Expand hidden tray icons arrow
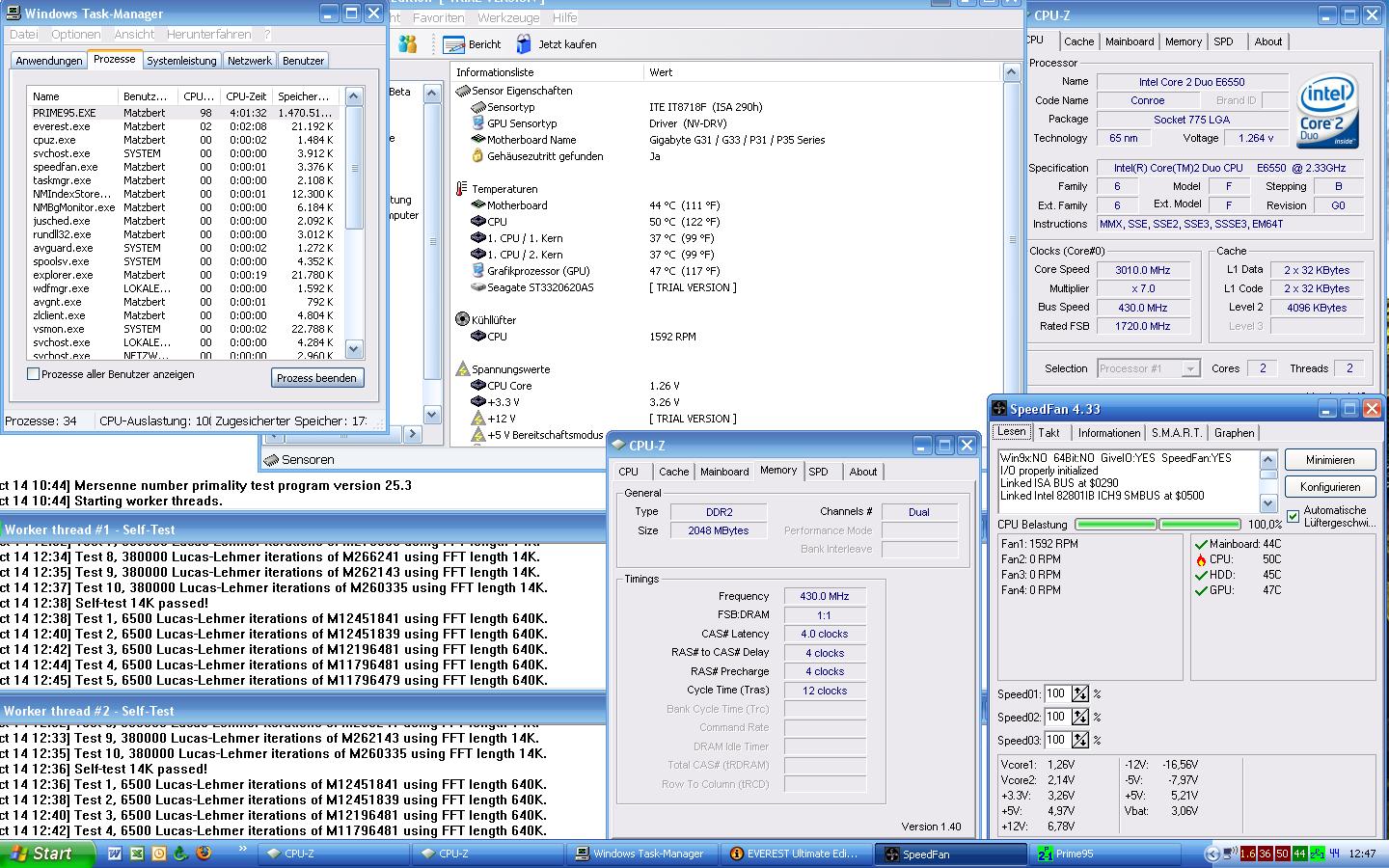The image size is (1389, 868). click(x=1212, y=854)
